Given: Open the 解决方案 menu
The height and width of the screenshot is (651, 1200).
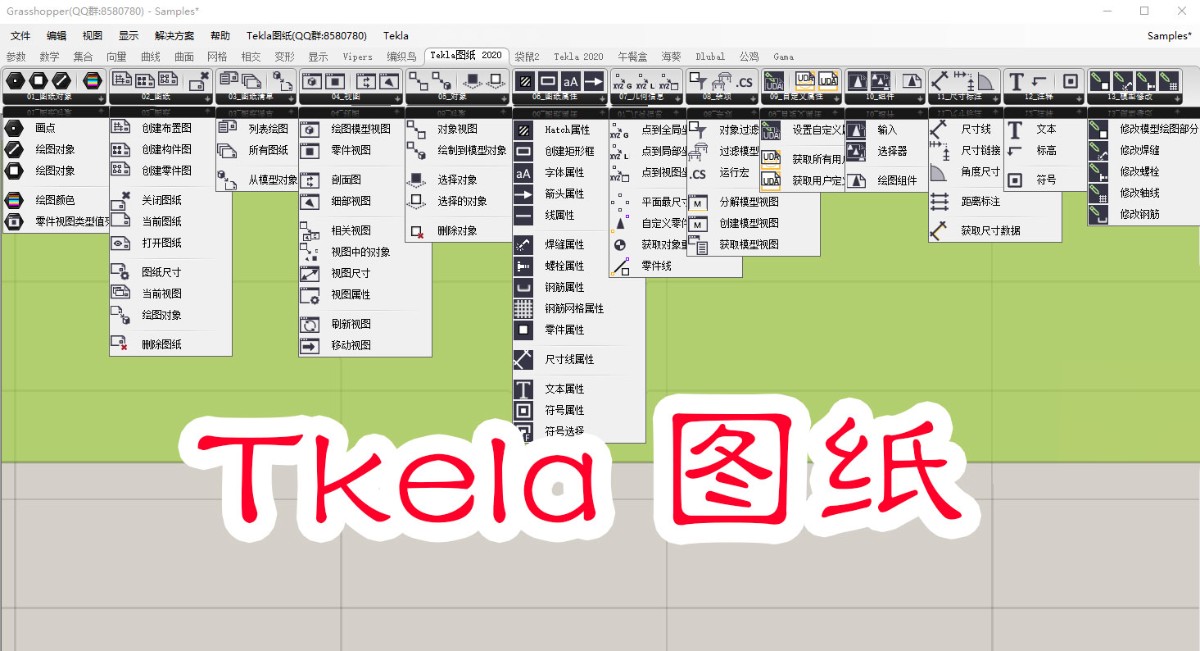Looking at the screenshot, I should coord(175,35).
